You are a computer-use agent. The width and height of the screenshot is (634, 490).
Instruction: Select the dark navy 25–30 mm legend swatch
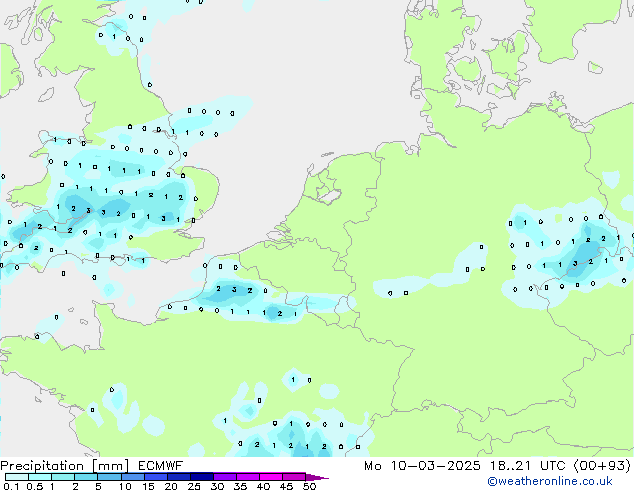(x=205, y=477)
